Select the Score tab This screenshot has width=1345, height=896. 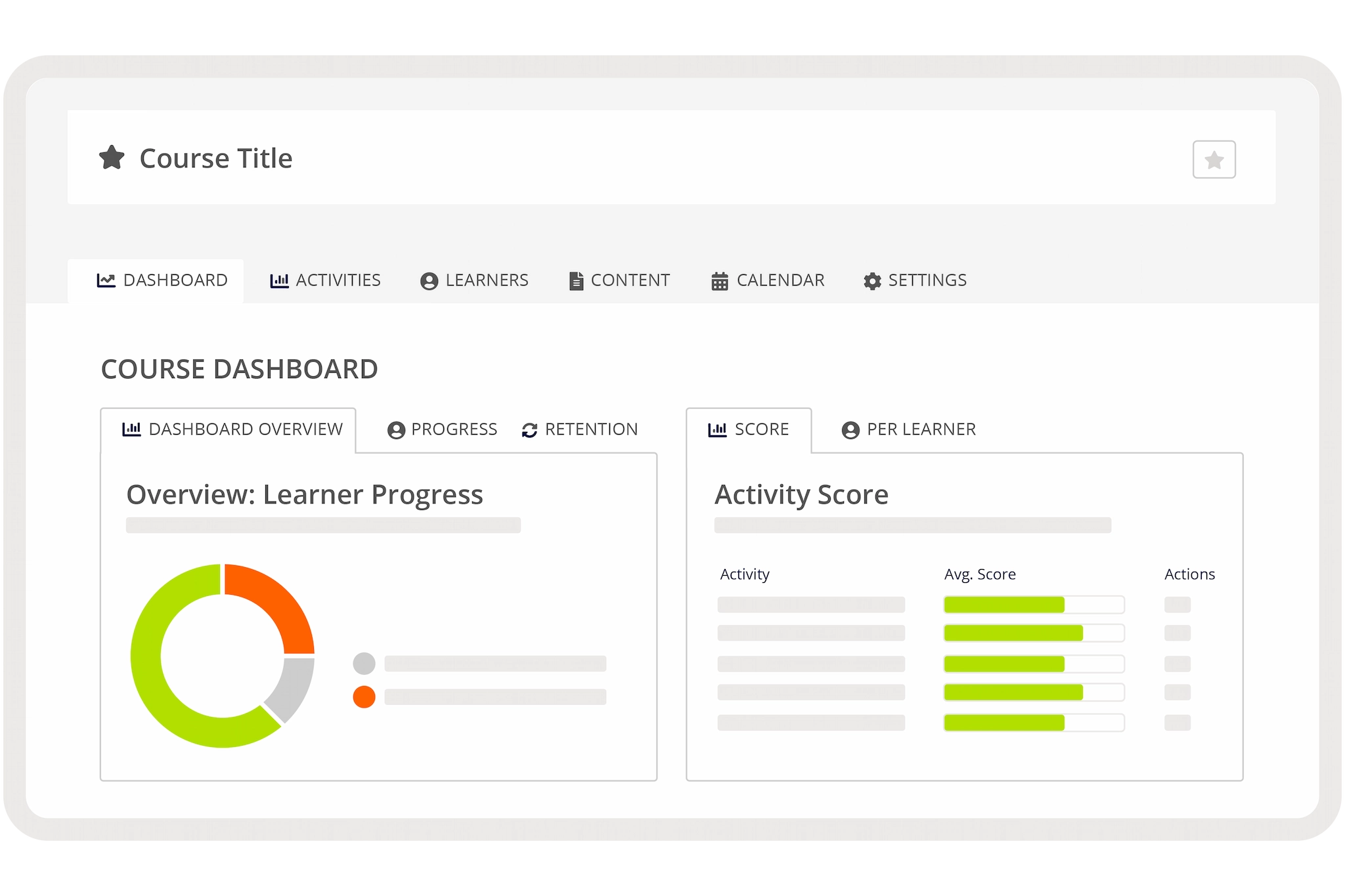749,429
